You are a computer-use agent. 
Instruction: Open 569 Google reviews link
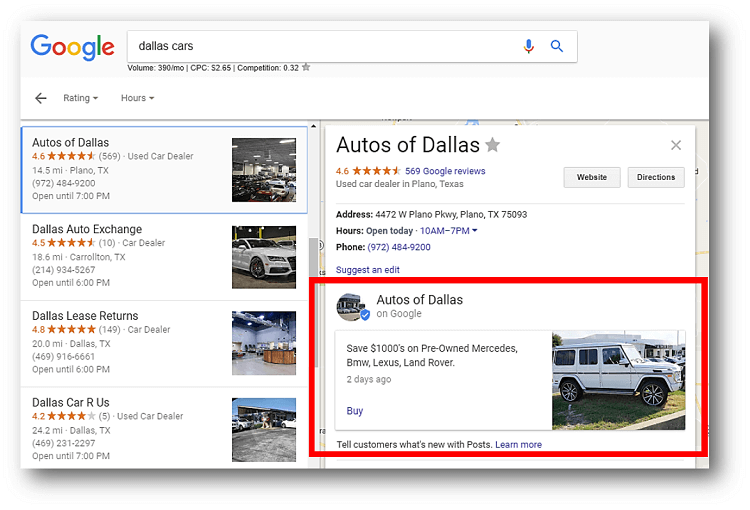pyautogui.click(x=445, y=171)
